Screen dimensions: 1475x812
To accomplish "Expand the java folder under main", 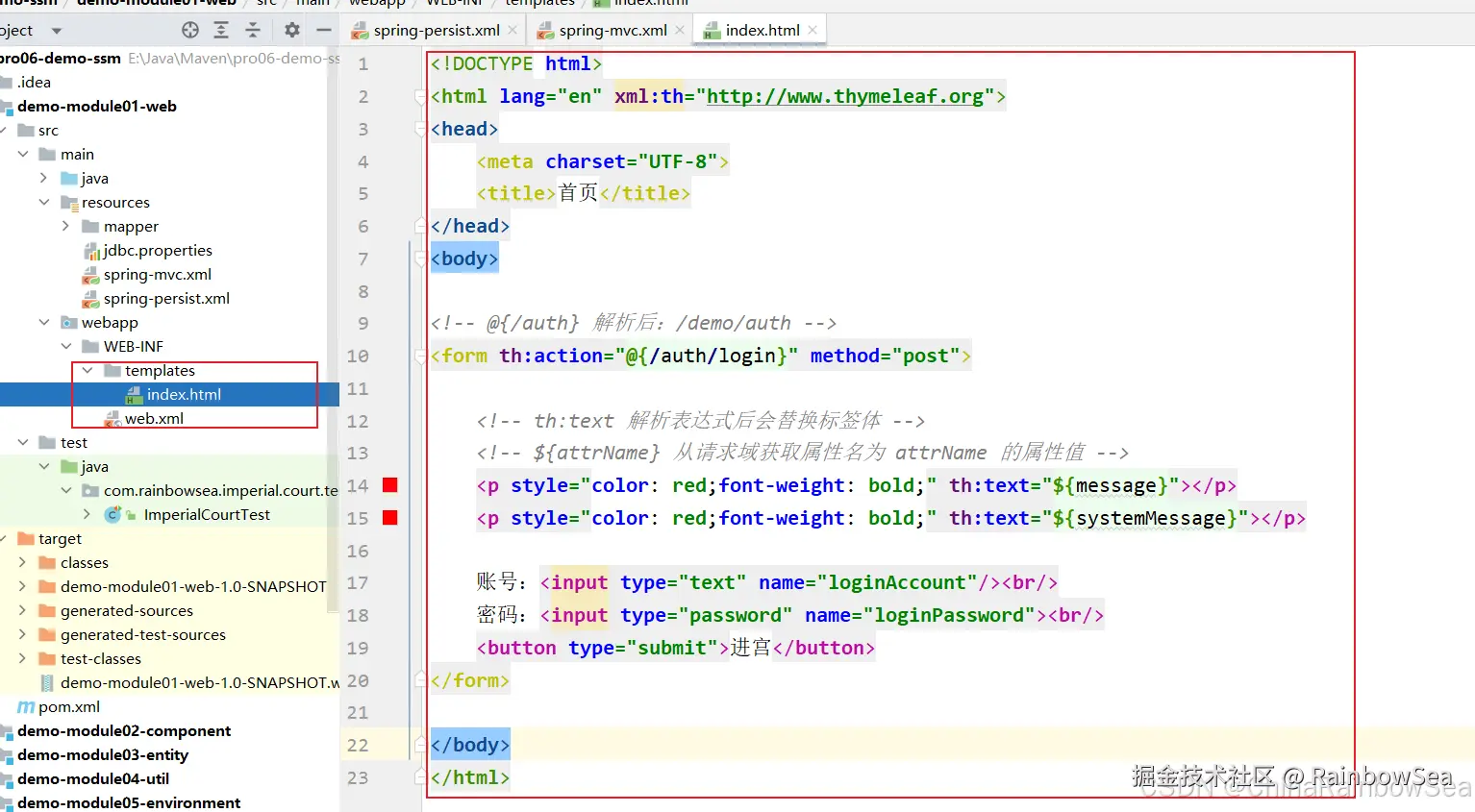I will pyautogui.click(x=44, y=178).
